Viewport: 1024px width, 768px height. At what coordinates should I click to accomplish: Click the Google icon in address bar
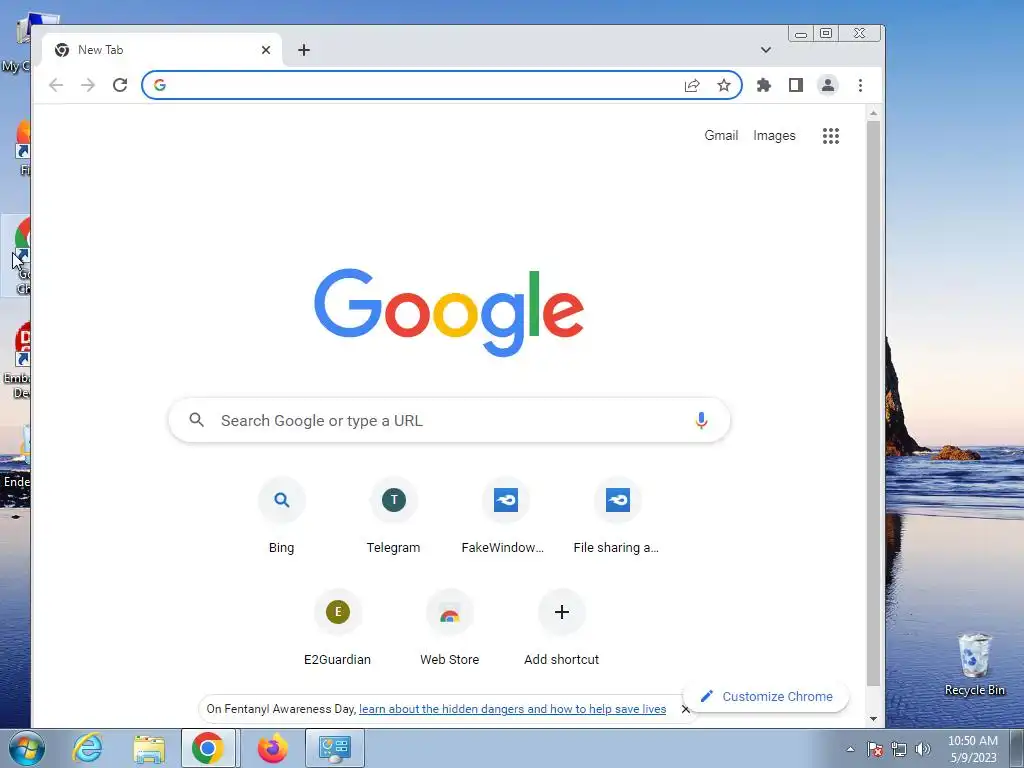coord(160,85)
